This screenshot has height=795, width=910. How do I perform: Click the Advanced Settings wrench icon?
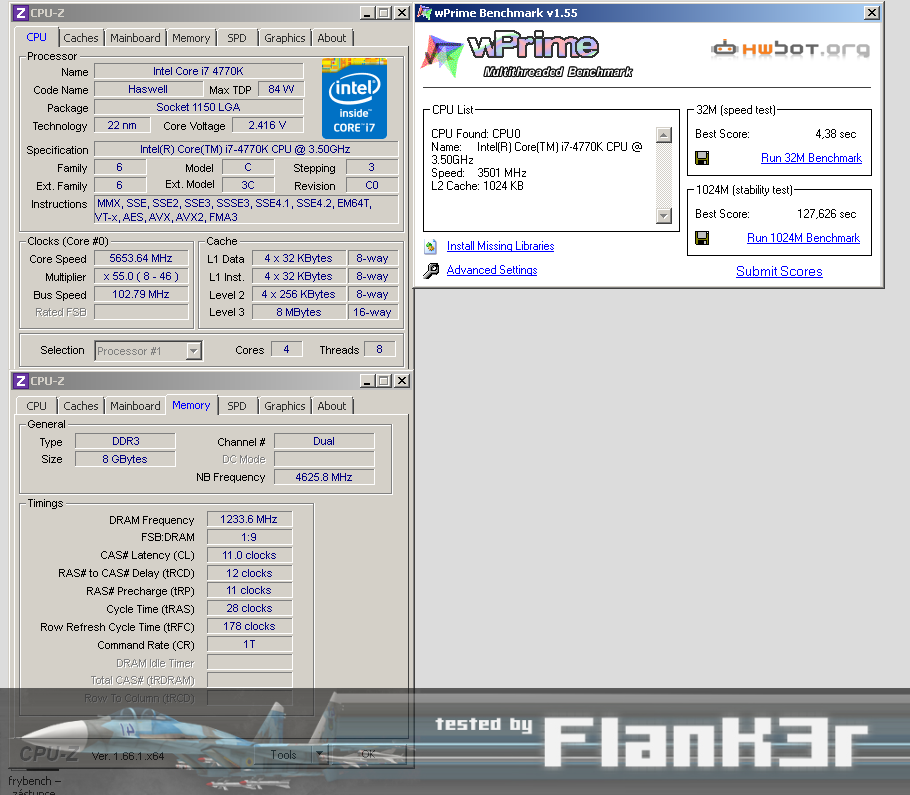pos(431,270)
